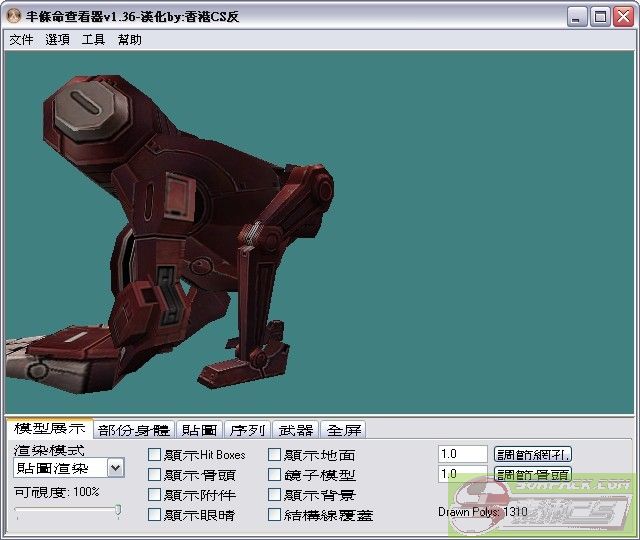Open the 工具 menu
The height and width of the screenshot is (540, 640).
click(93, 40)
